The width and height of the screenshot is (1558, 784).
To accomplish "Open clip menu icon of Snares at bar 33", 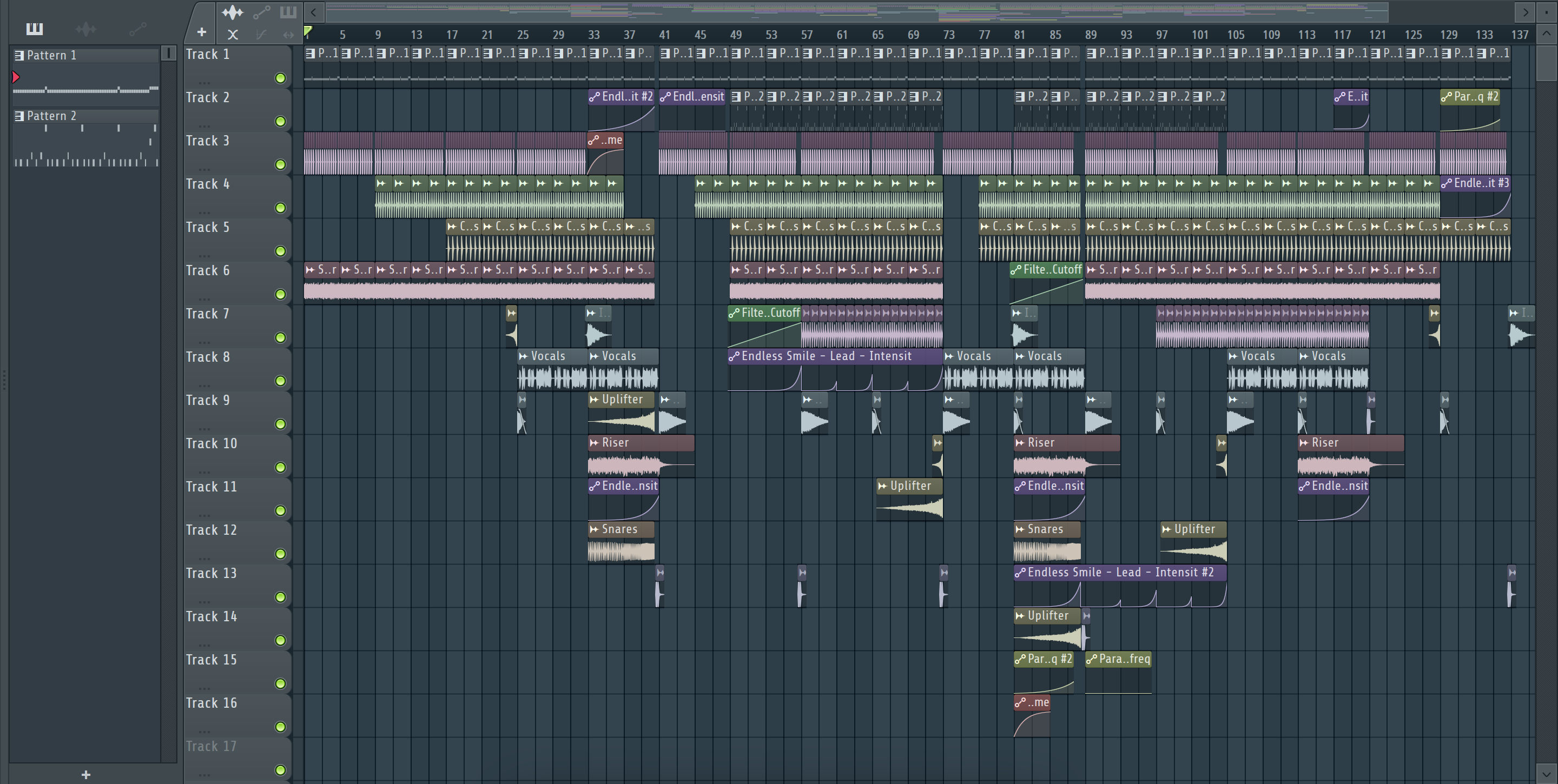I will coord(594,529).
